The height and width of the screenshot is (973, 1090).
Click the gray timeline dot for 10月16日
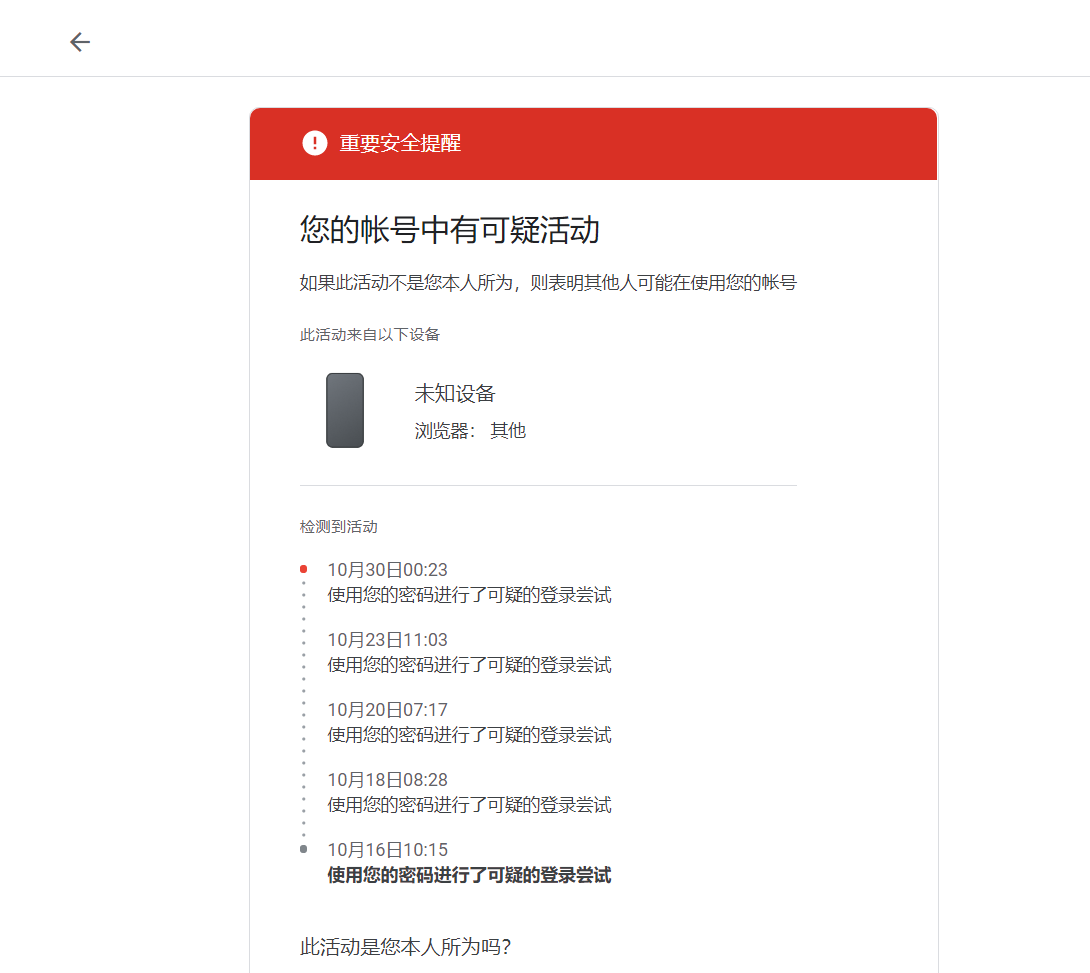[304, 849]
